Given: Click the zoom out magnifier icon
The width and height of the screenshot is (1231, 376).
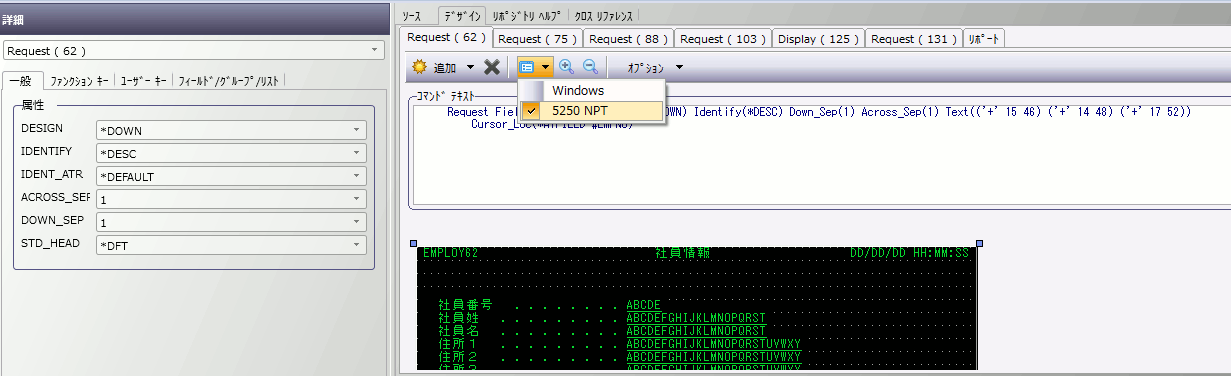Looking at the screenshot, I should (x=590, y=67).
